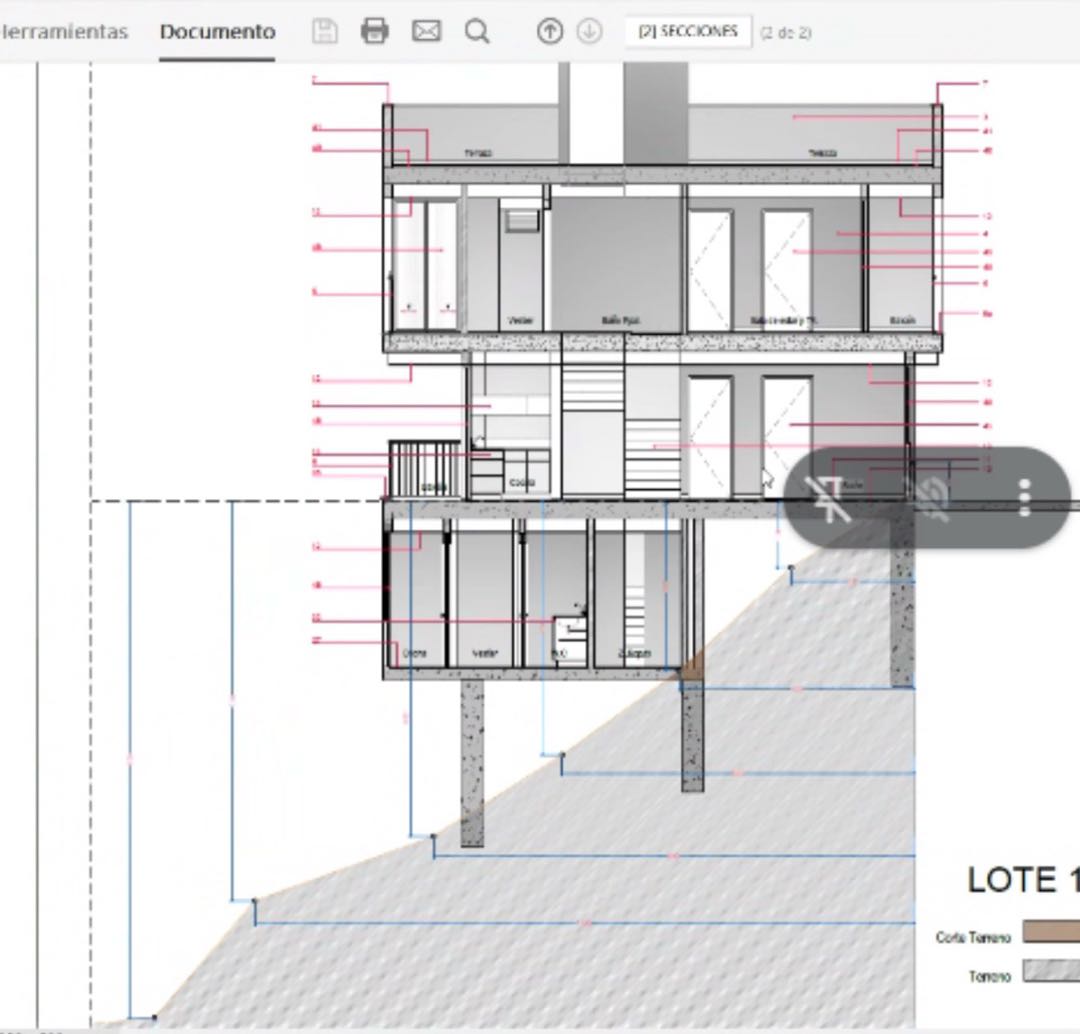Viewport: 1080px width, 1034px height.
Task: Select the Documento tab
Action: point(217,31)
